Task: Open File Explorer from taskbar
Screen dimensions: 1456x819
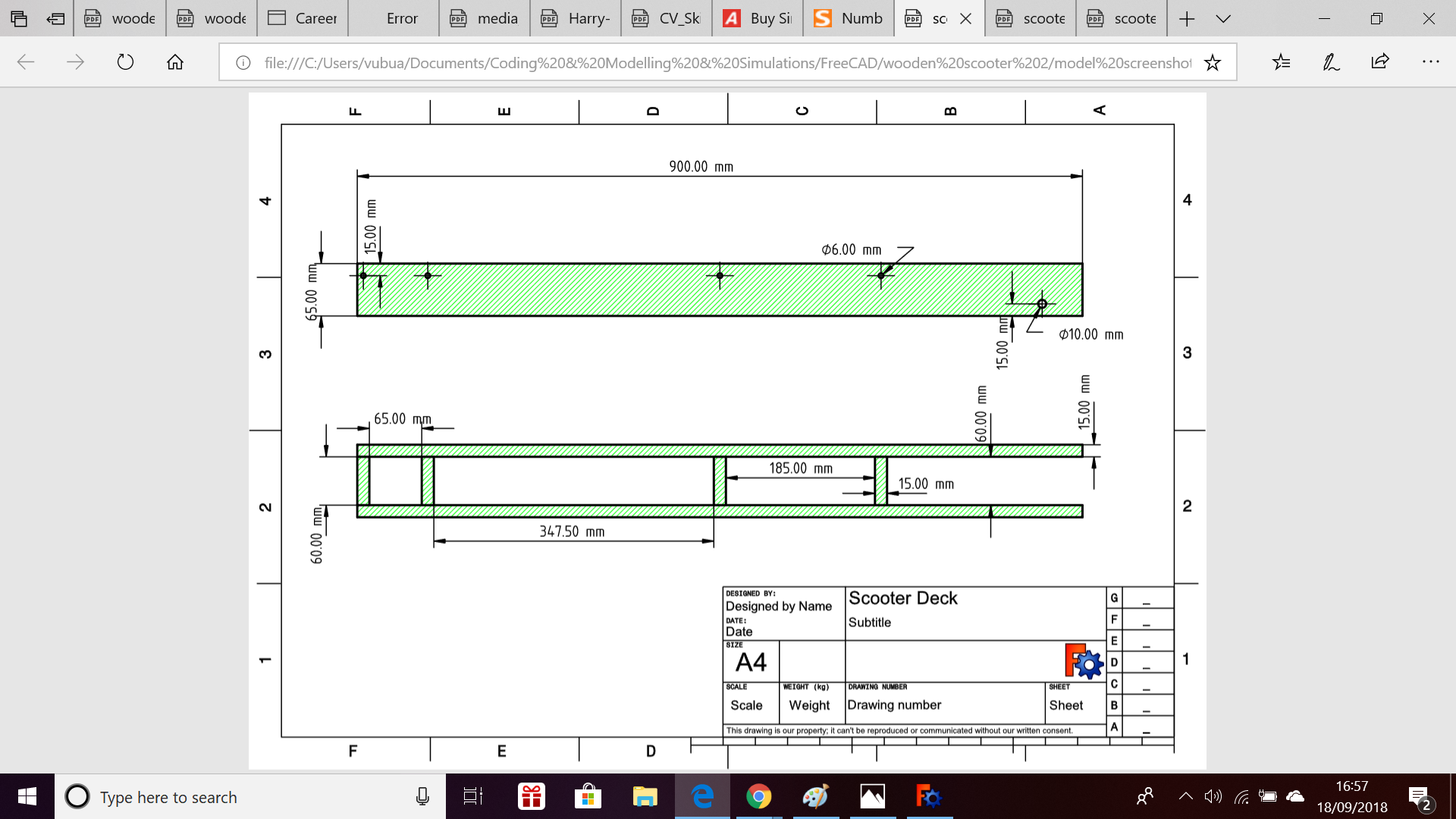Action: 645,796
